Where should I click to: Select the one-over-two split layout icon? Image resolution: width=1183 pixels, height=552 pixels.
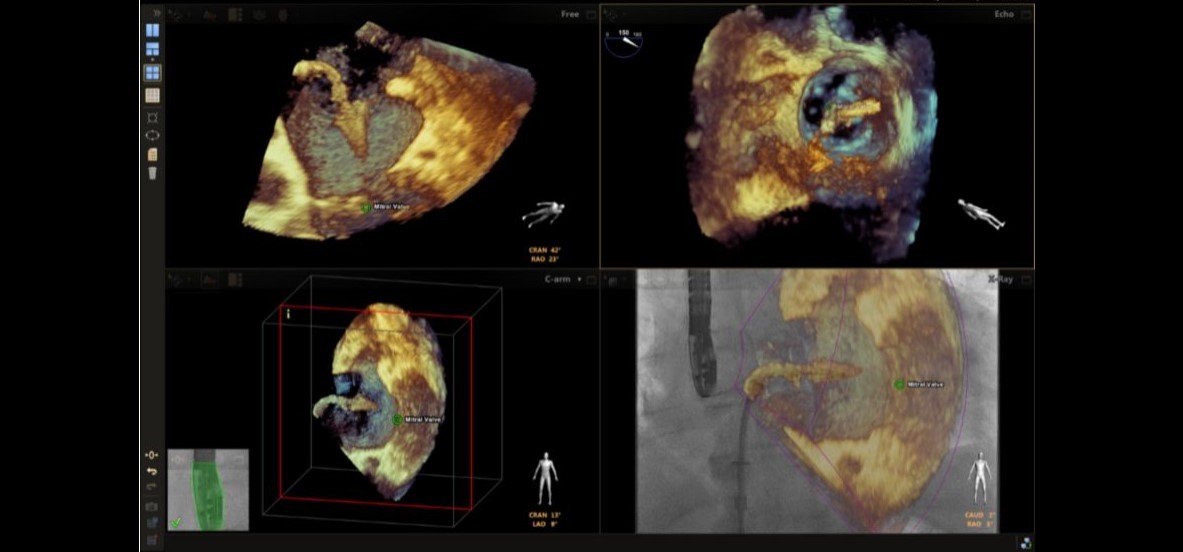tap(152, 50)
